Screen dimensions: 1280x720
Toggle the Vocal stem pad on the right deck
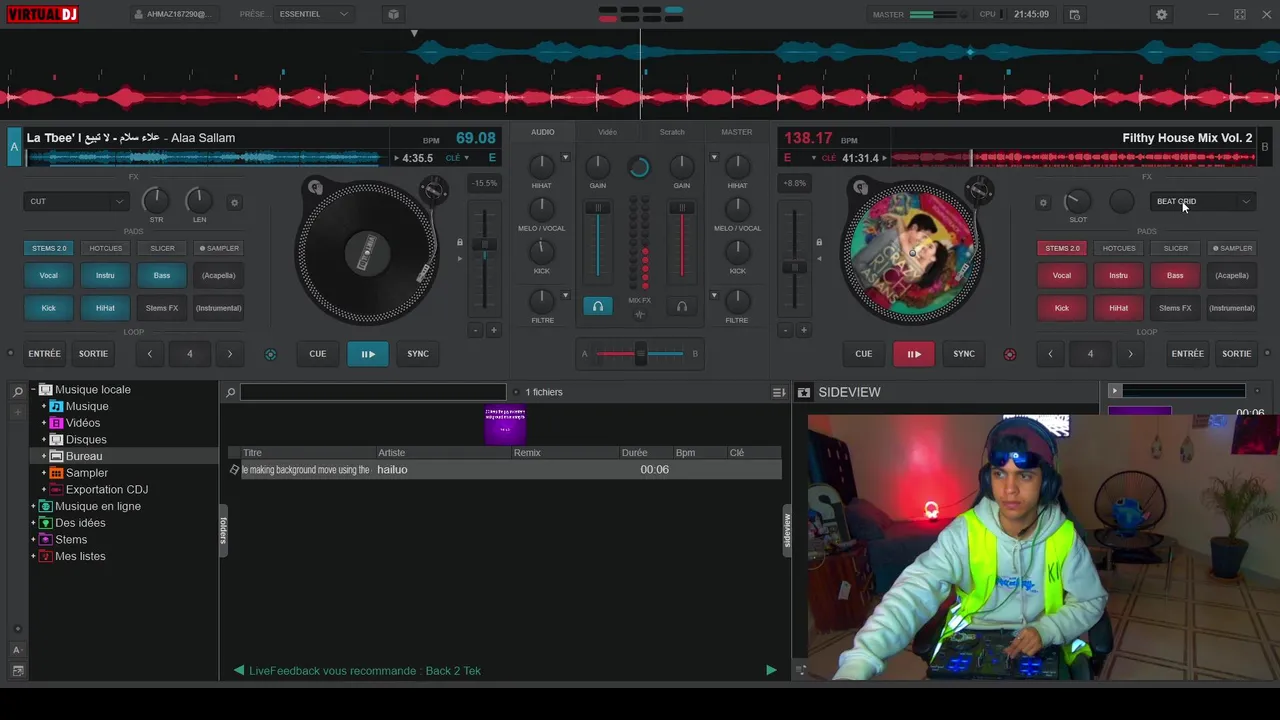click(1062, 275)
